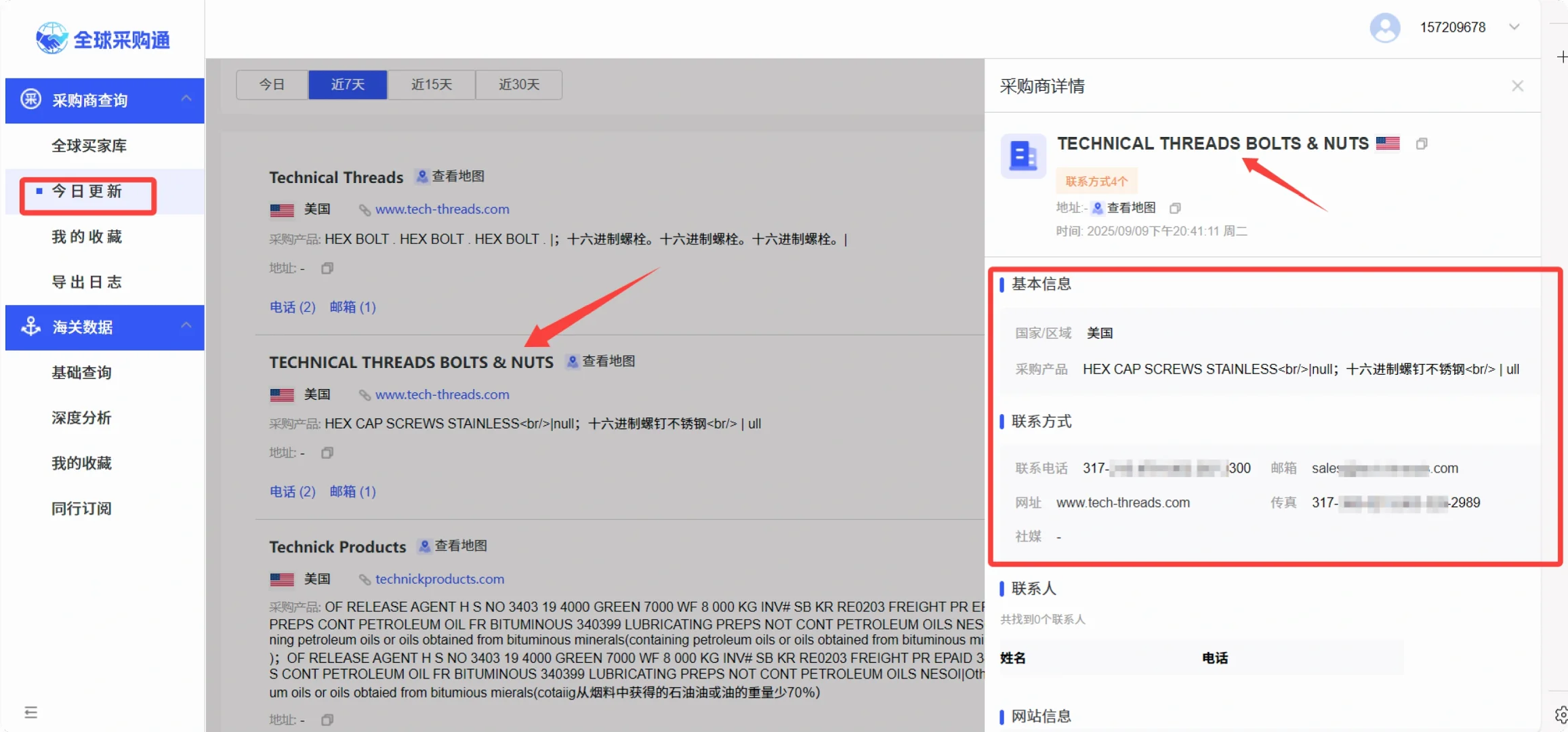Open 全球买家库 in the sidebar

coord(89,146)
